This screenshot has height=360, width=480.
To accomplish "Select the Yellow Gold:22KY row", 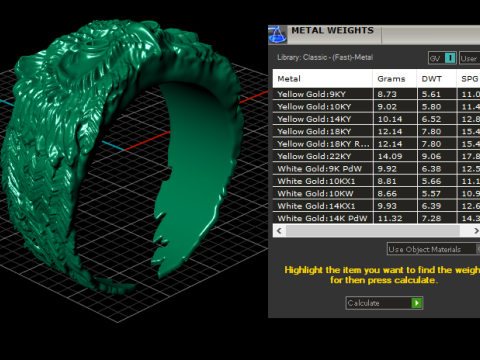I will coord(376,156).
